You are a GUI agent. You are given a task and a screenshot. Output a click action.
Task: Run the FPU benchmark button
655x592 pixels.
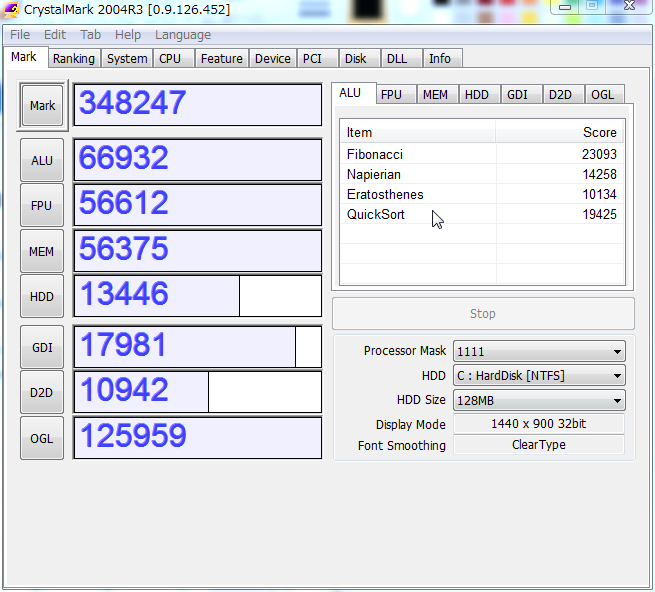(42, 206)
